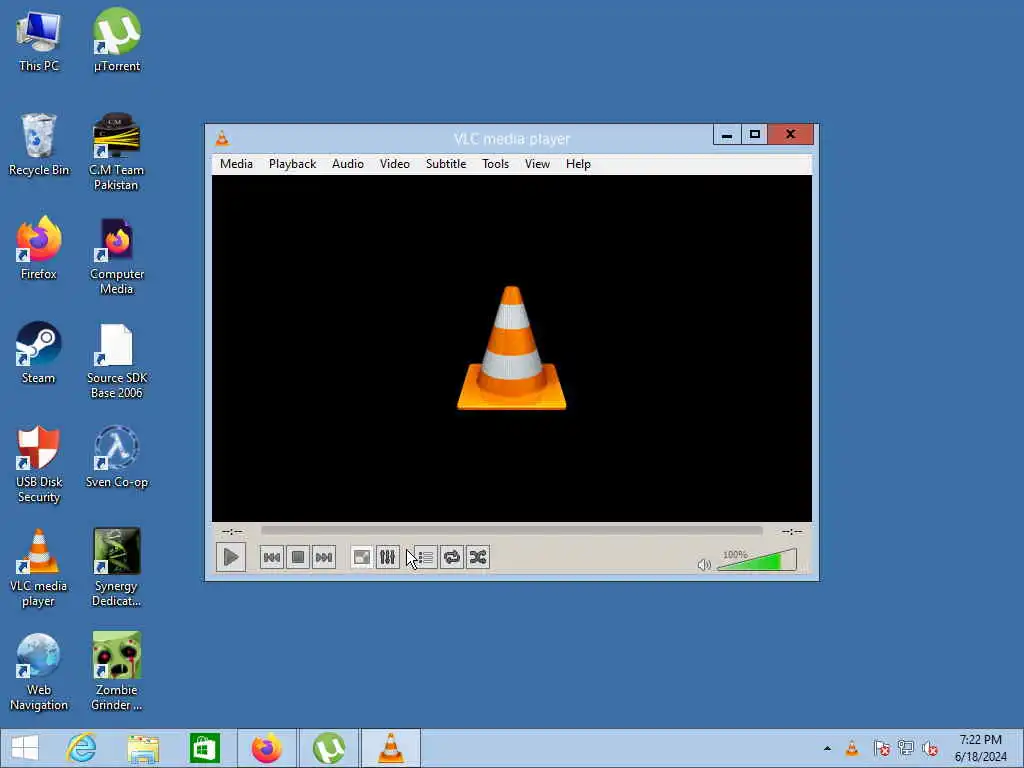Stop playback in VLC
The image size is (1024, 768).
tap(298, 557)
